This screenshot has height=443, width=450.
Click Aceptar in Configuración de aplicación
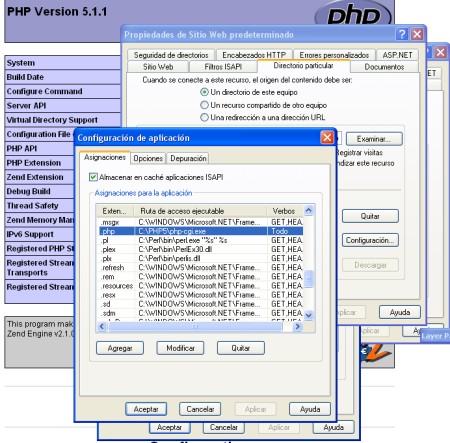click(146, 409)
